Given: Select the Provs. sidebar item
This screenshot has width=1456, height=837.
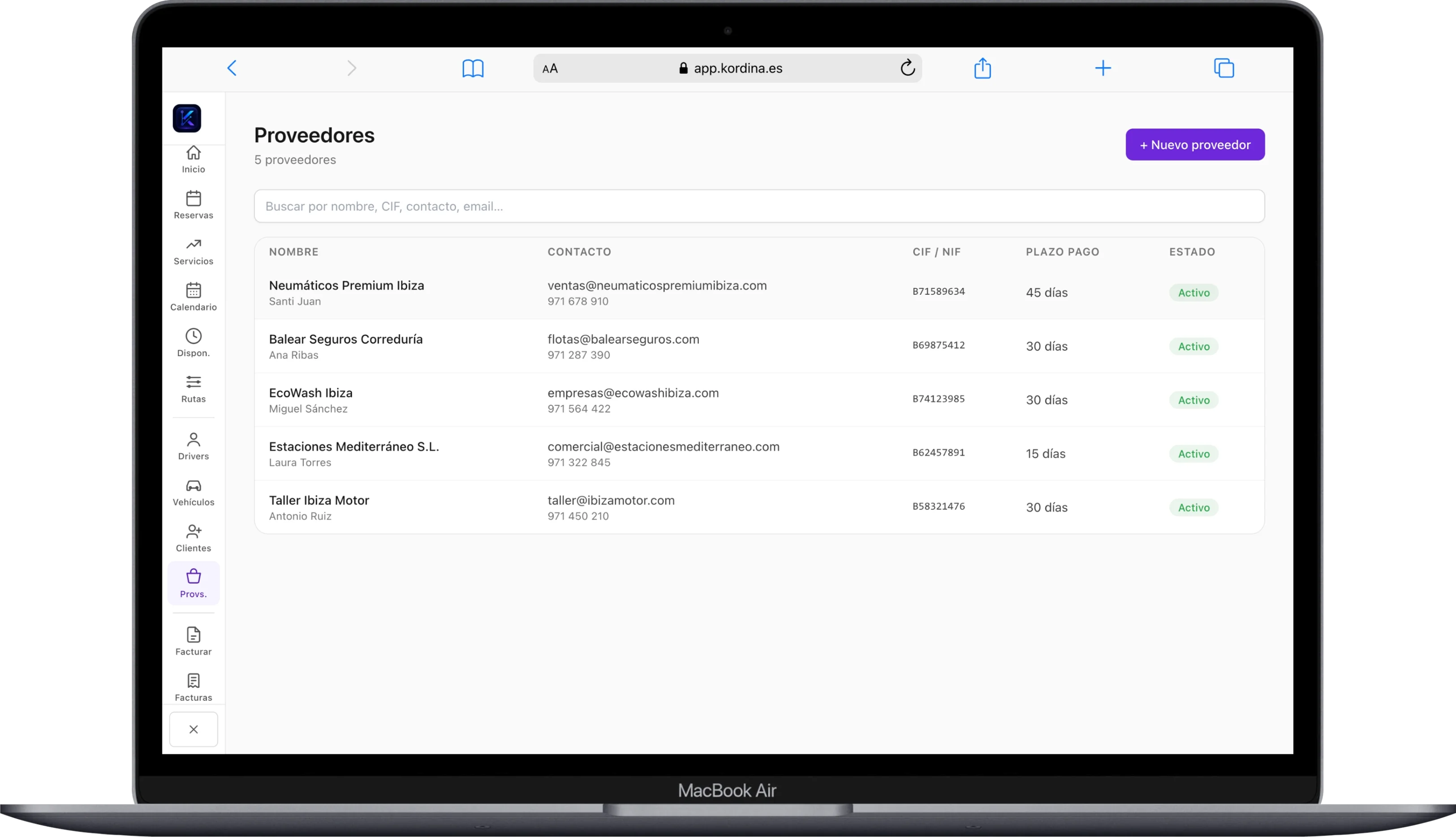Looking at the screenshot, I should tap(194, 583).
